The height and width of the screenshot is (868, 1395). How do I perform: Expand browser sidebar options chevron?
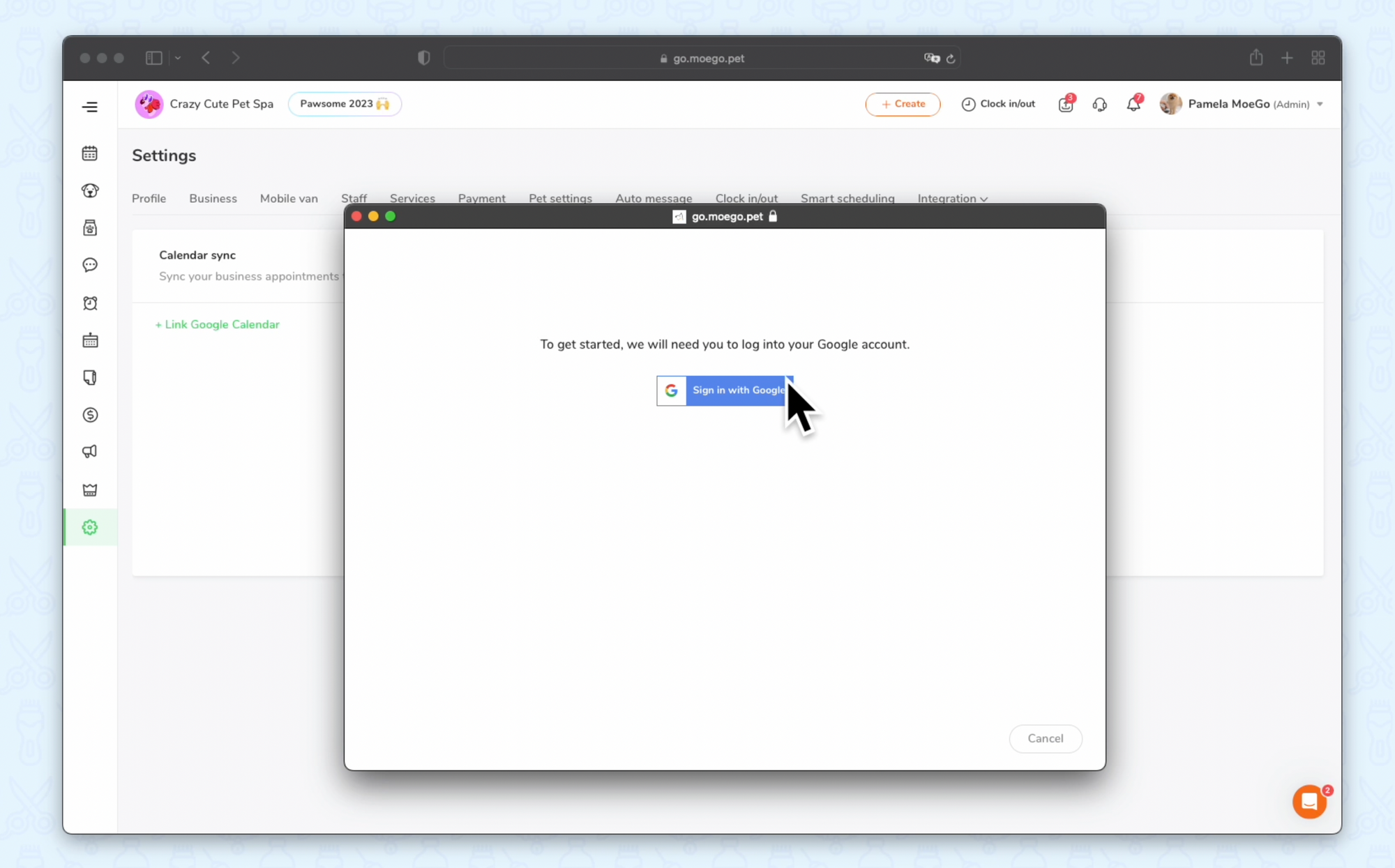[x=178, y=58]
